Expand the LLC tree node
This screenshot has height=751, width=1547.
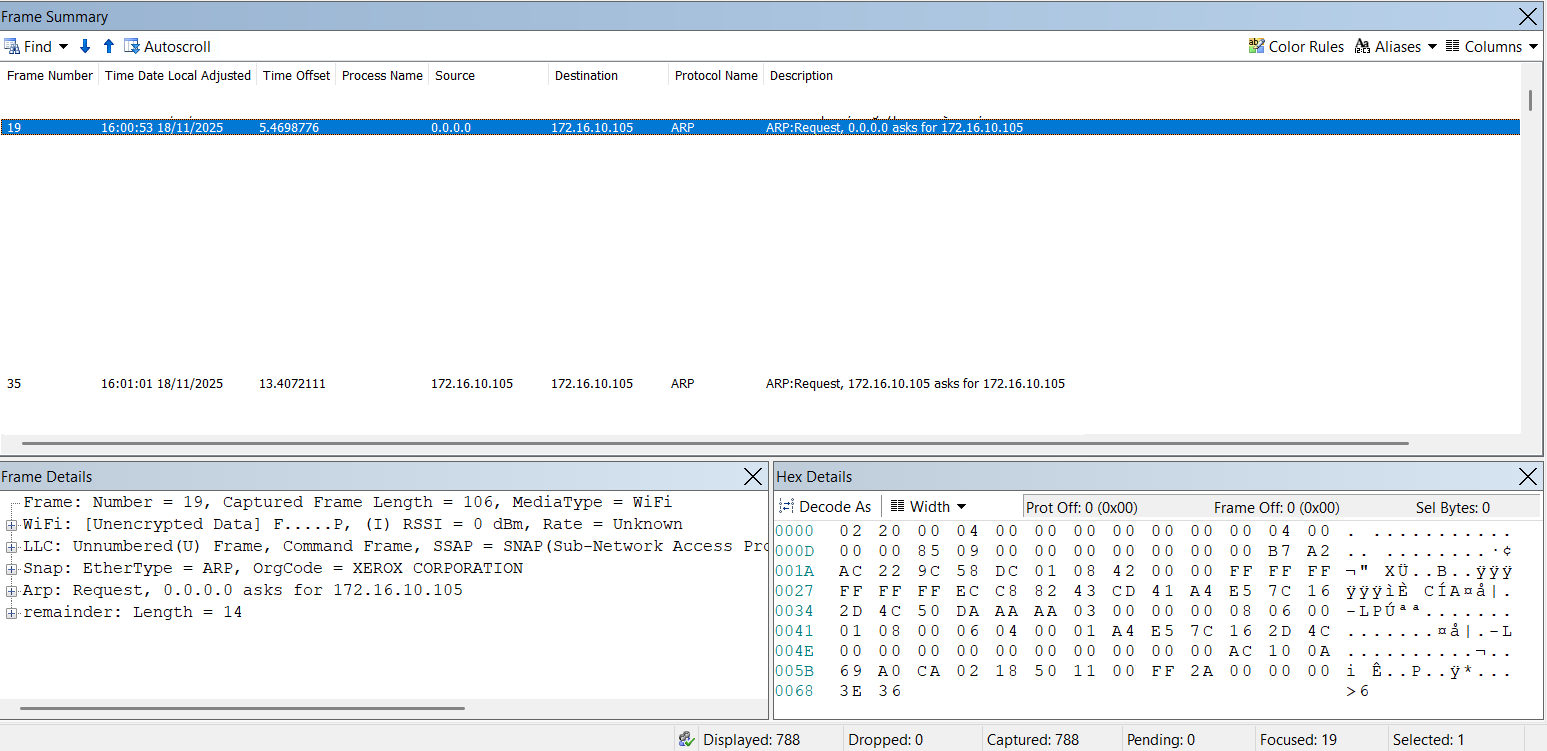click(x=12, y=547)
